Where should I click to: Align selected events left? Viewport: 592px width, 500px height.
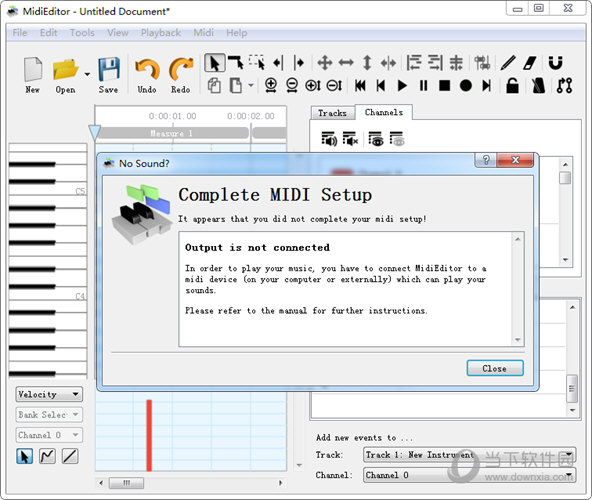(x=414, y=63)
